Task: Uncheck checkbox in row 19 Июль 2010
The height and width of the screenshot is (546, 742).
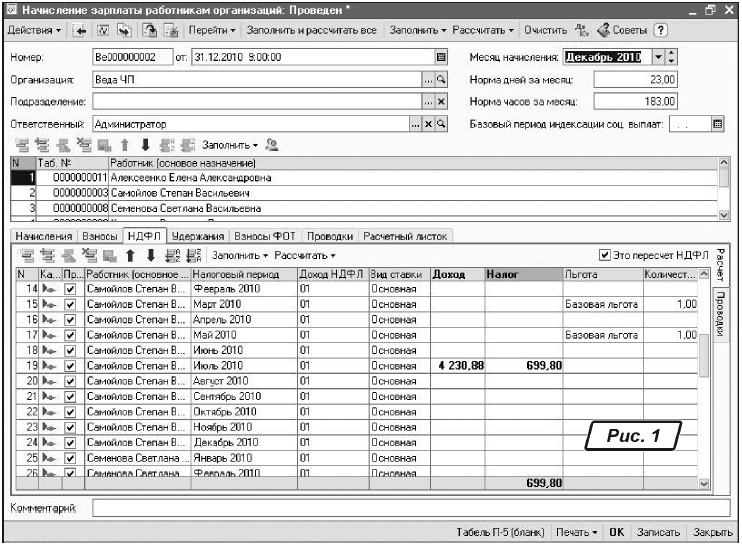Action: pos(69,366)
